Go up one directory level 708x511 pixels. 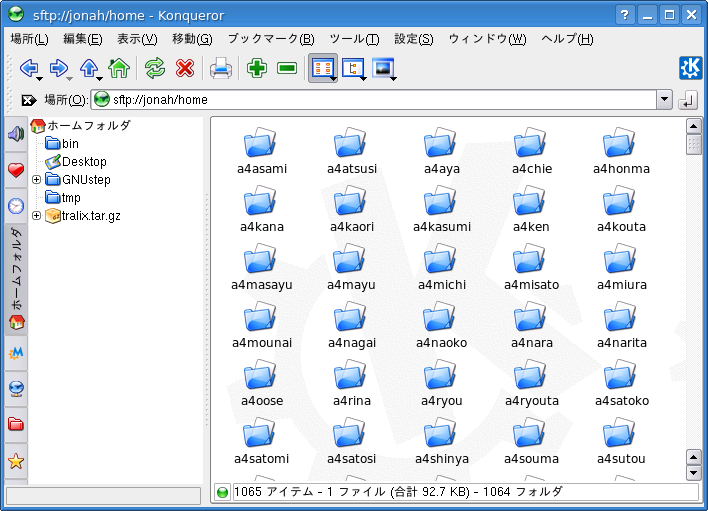click(88, 69)
